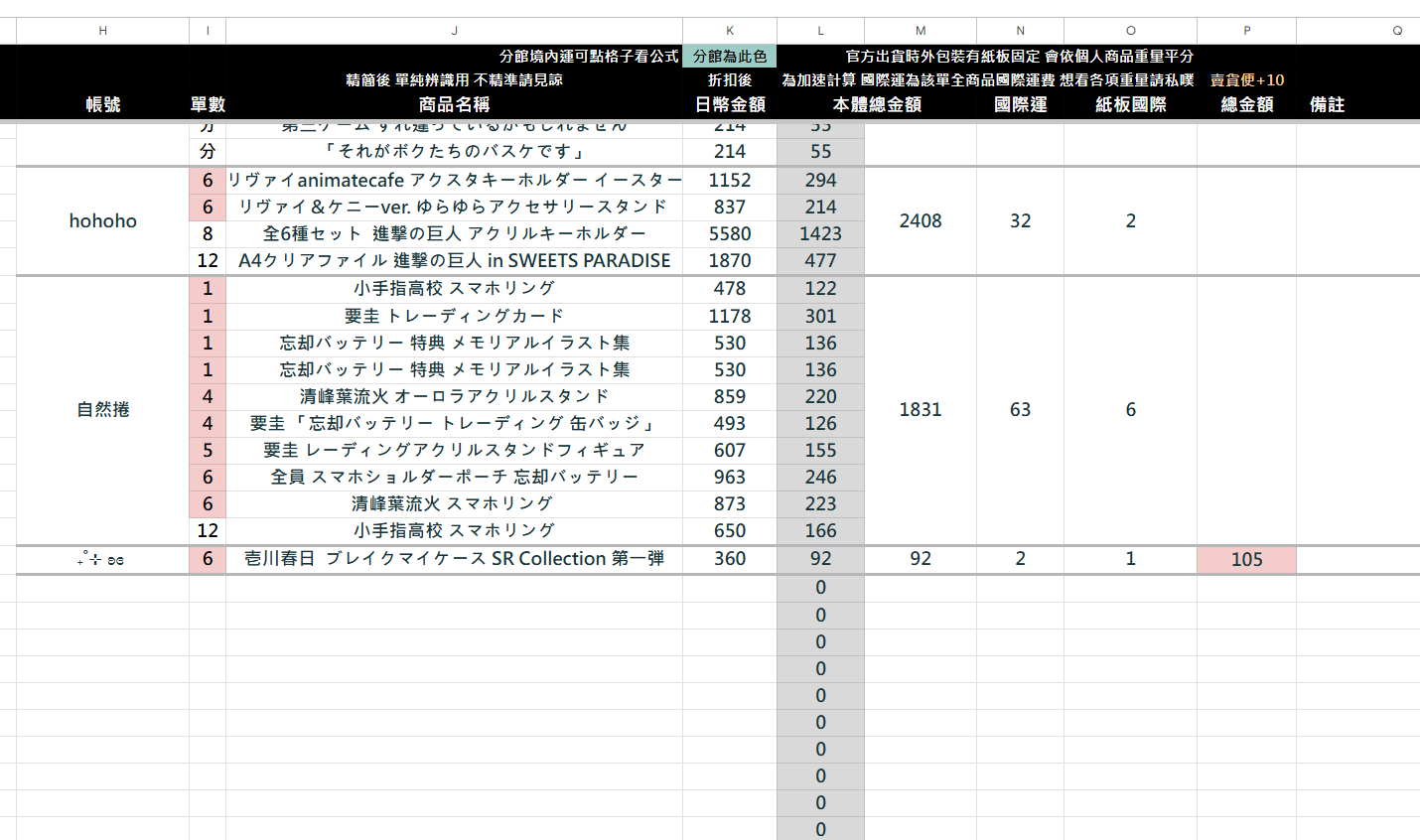Select the 「それがボクたちのバスケです」 cell
This screenshot has height=840, width=1420.
coord(454,151)
